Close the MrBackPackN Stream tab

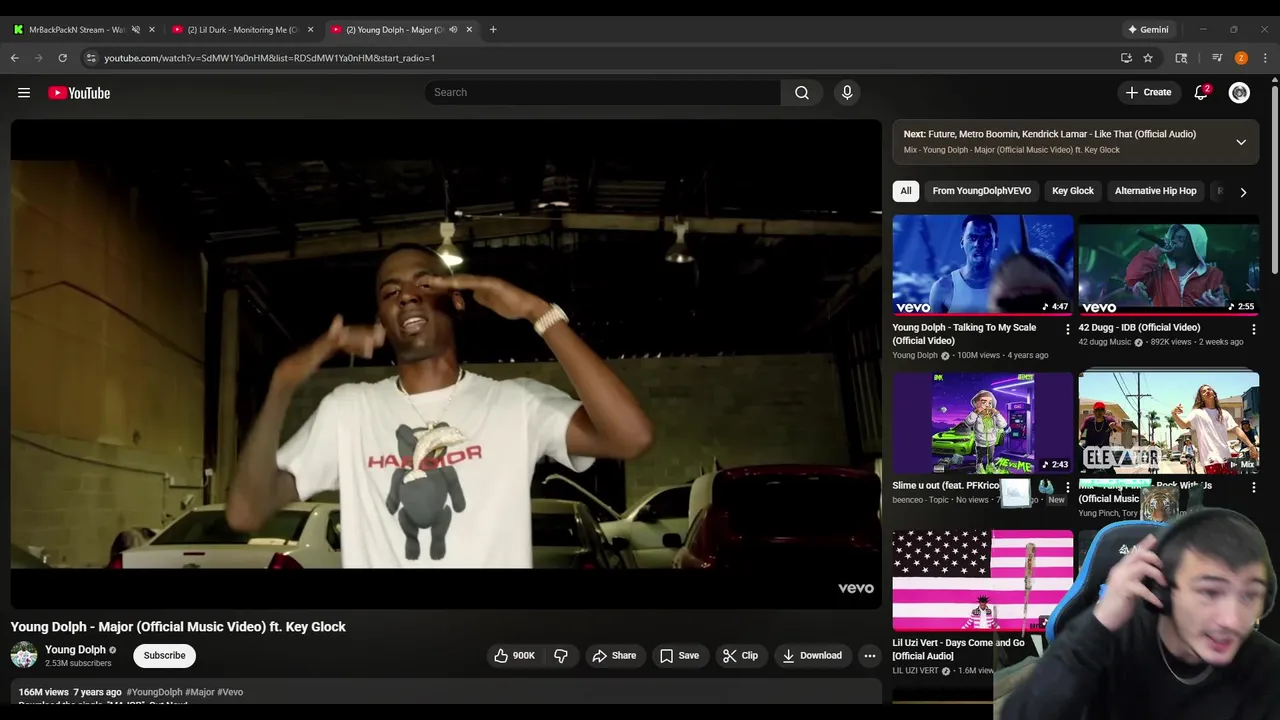152,29
